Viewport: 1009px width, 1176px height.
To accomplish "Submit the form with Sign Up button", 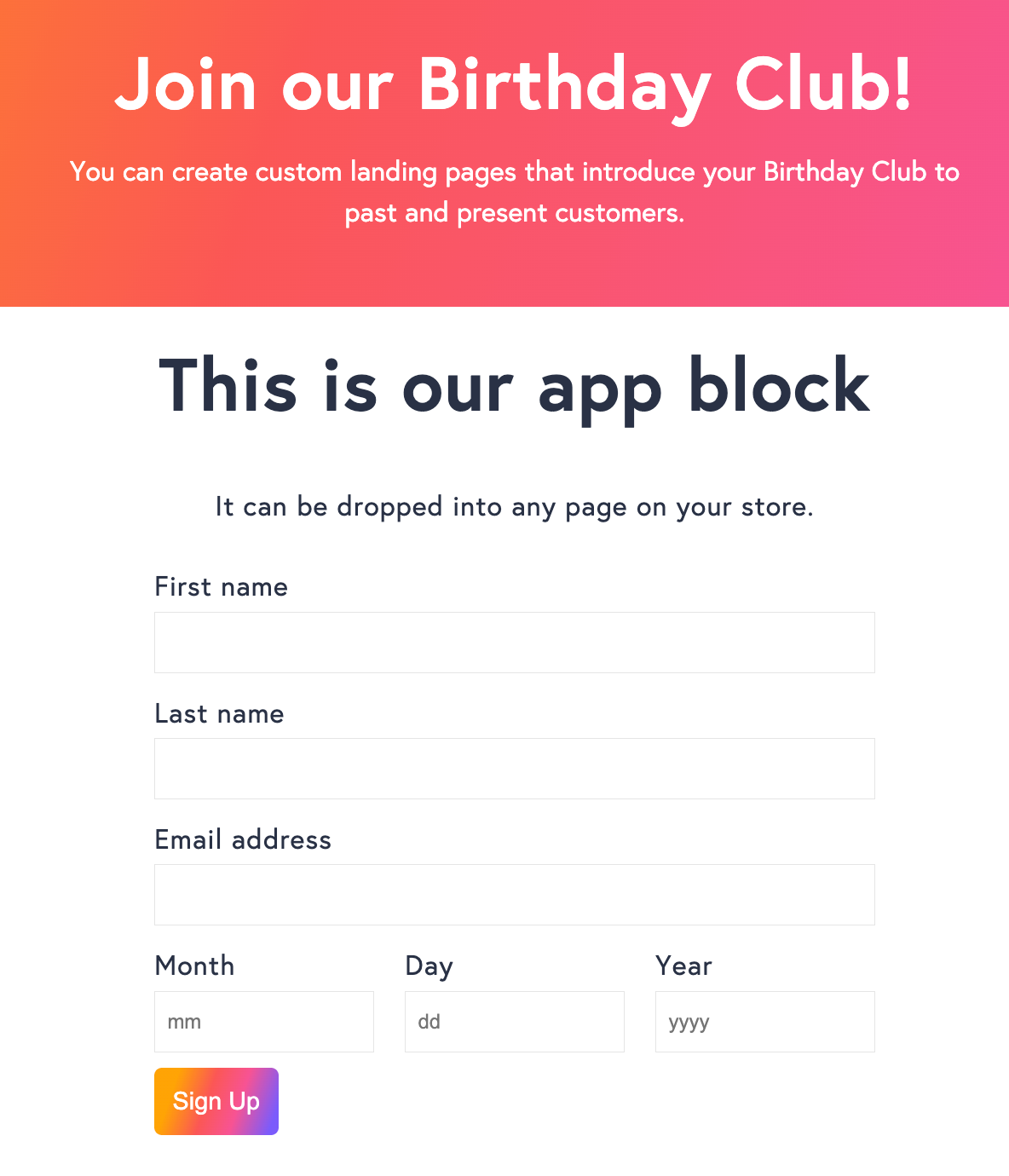I will tap(216, 1101).
